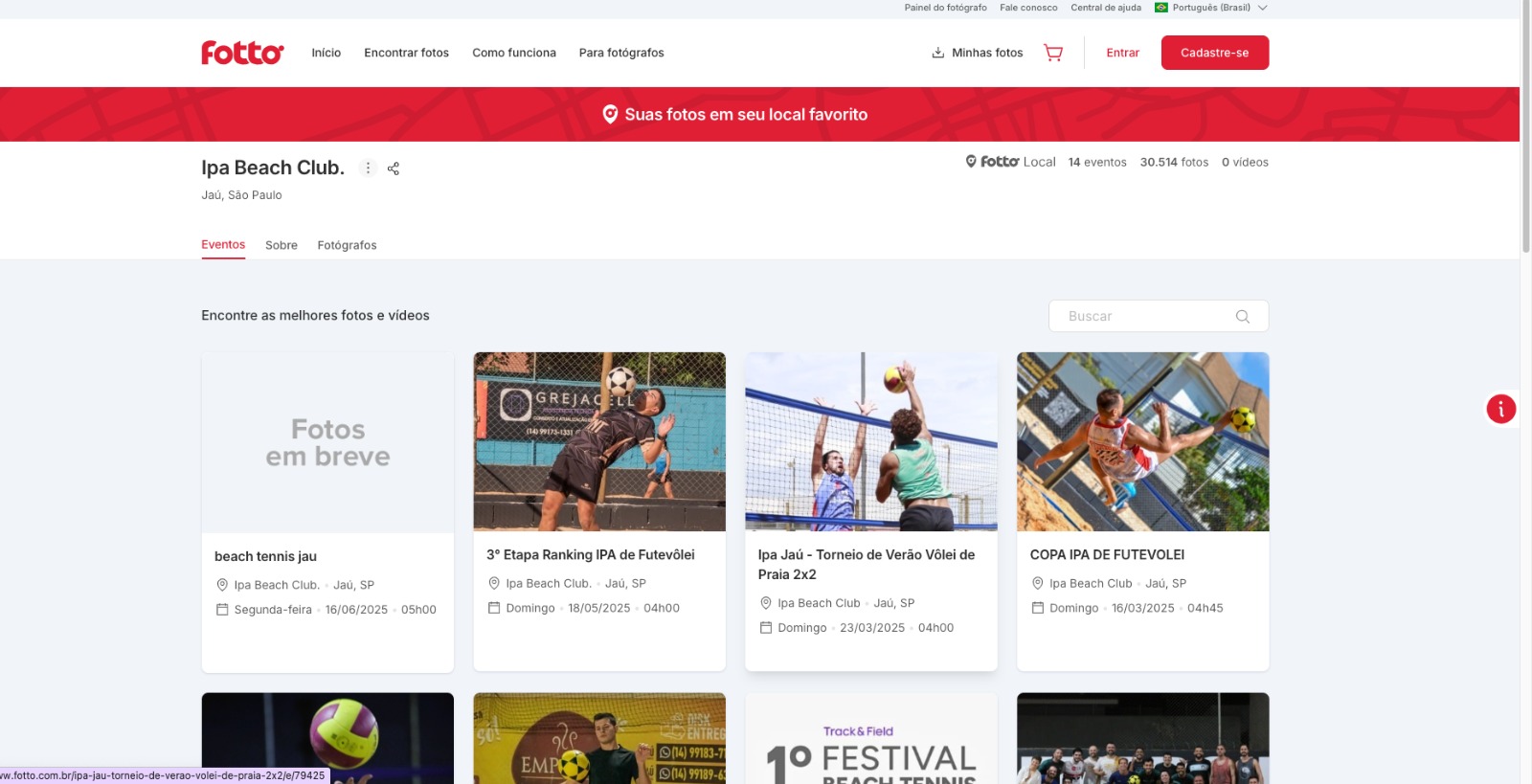Open Fale conosco link

1028,8
